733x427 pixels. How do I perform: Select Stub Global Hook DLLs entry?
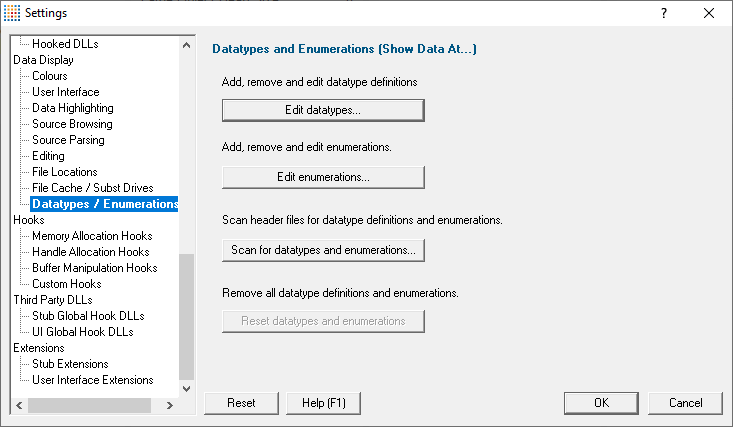[x=88, y=316]
